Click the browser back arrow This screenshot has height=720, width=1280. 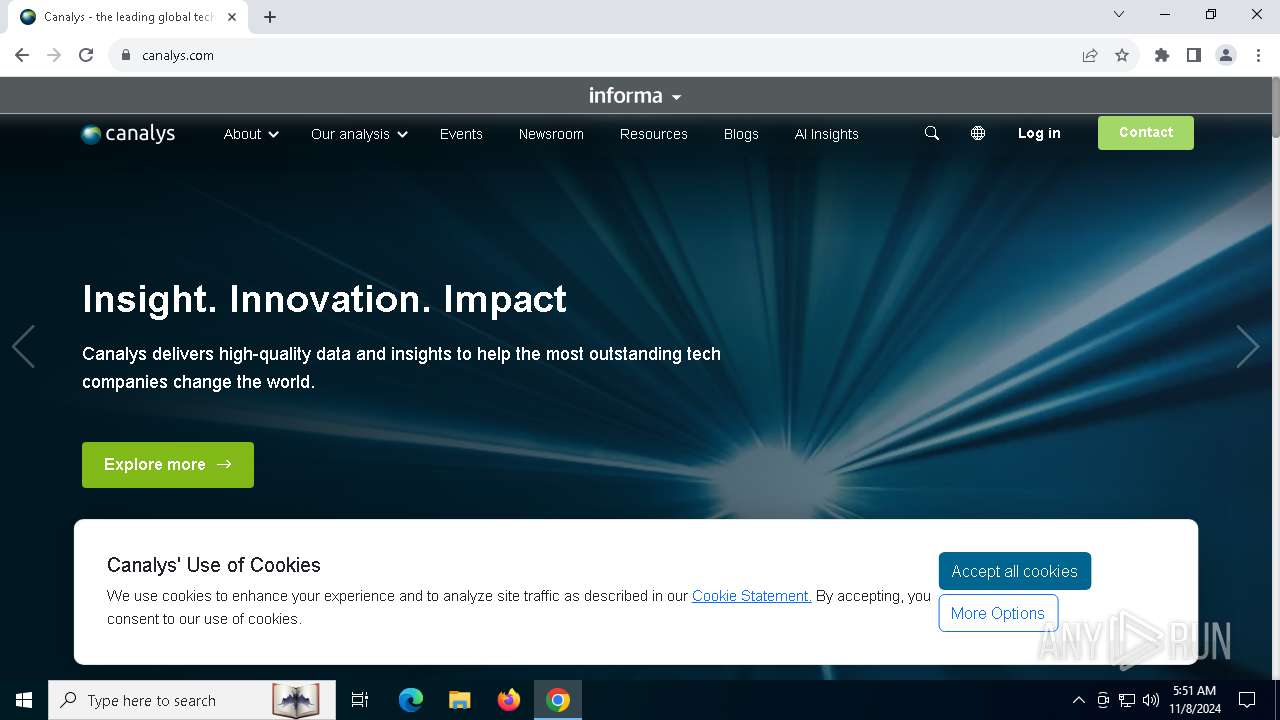coord(22,55)
